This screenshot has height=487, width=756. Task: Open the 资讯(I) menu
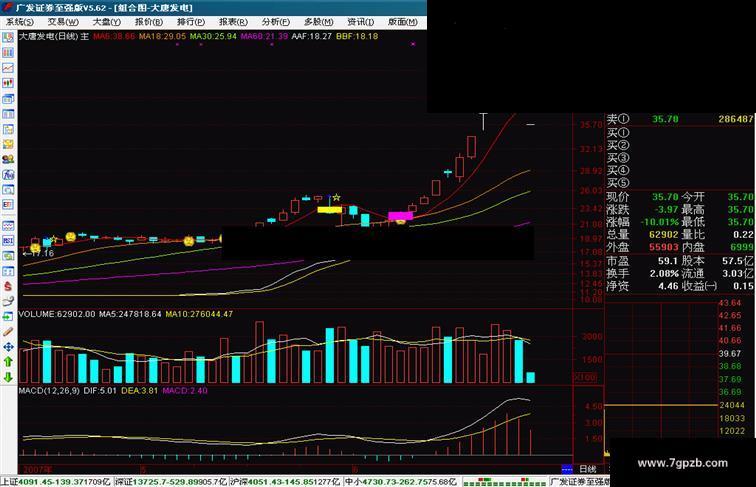tap(360, 22)
